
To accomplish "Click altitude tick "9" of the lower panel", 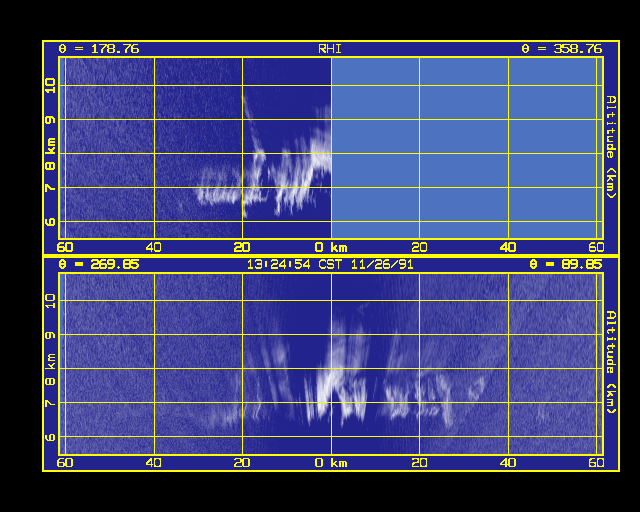I will [x=50, y=336].
